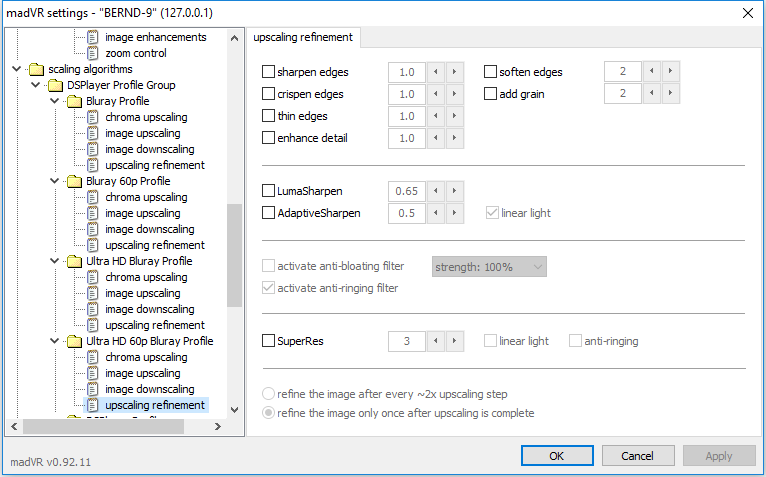Screen dimensions: 766x477
Task: Click image downscaling icon under Ultra HD Bluray Profile
Action: [92, 309]
